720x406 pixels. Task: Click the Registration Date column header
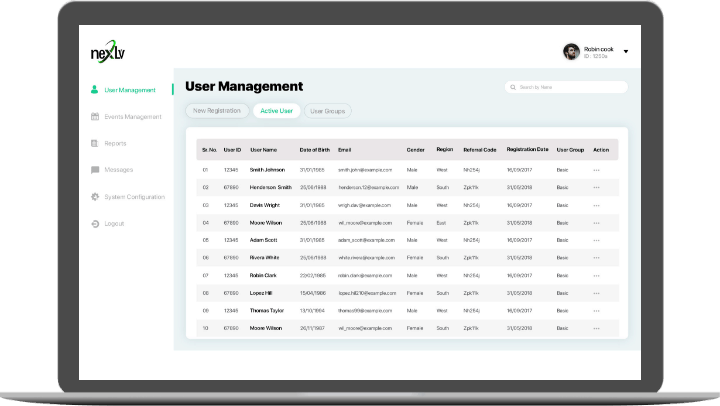pyautogui.click(x=527, y=149)
